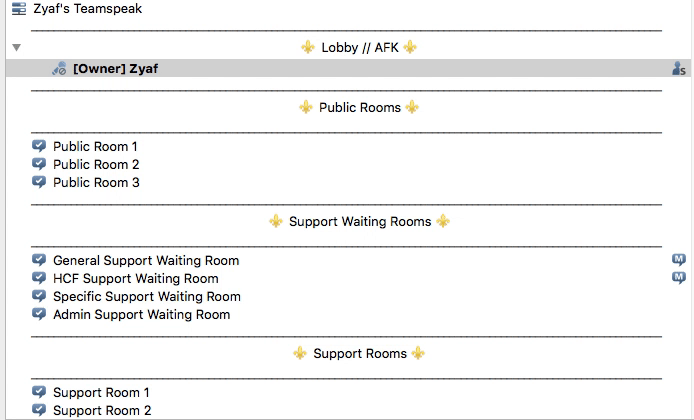
Task: Click moderated icon on HCF Support Waiting Room
Action: (679, 278)
